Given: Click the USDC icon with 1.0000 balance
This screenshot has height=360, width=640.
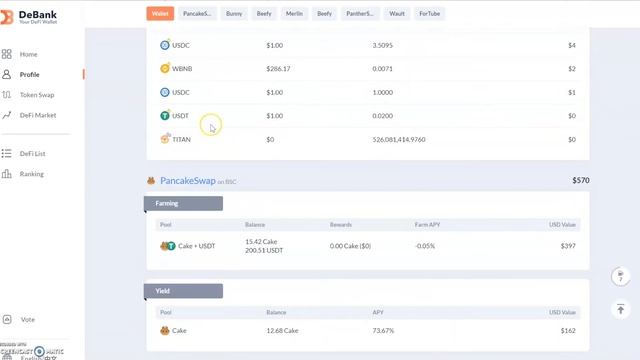Looking at the screenshot, I should 164,92.
